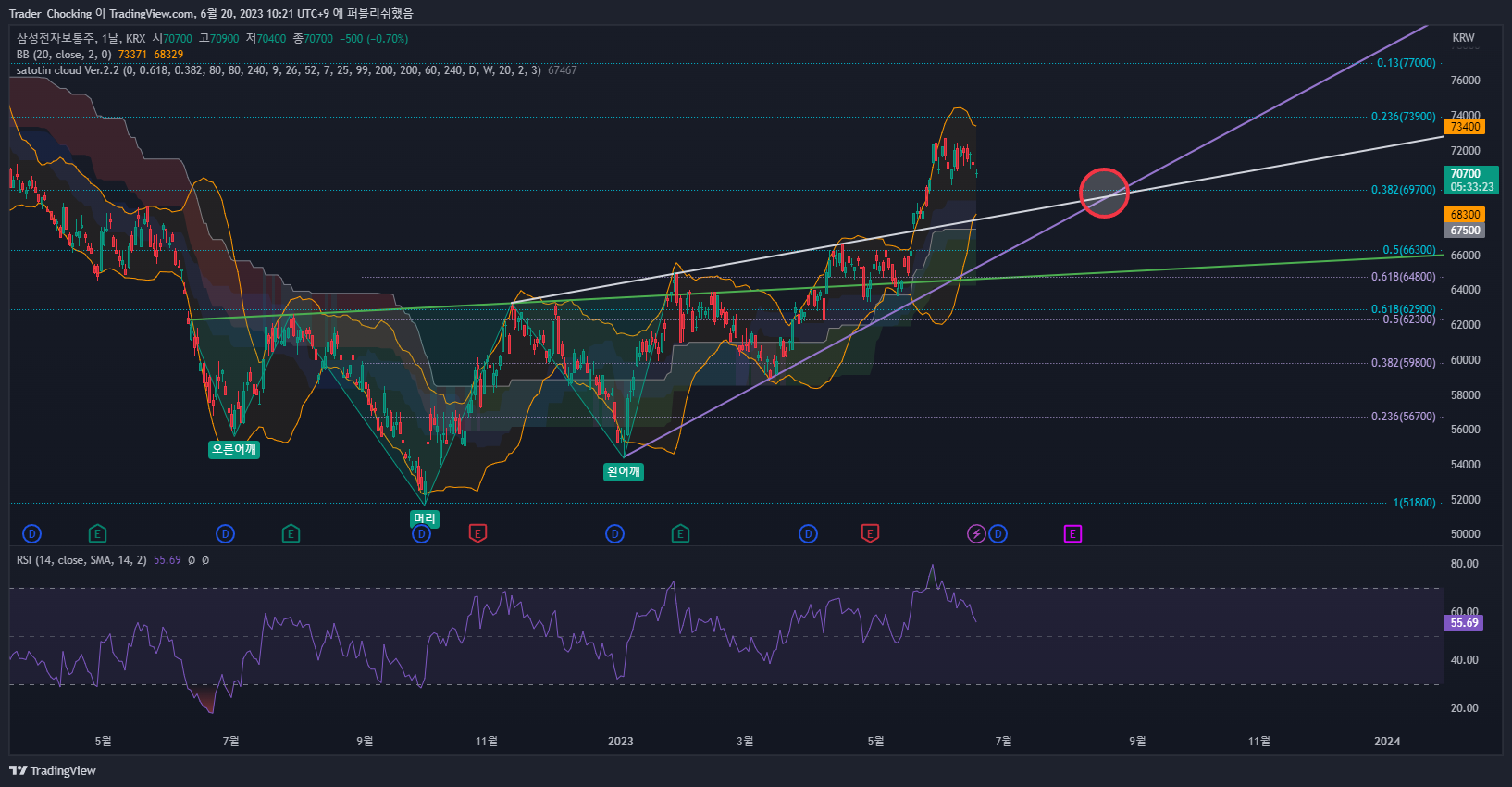Click the 76000 tick on the price scale
Viewport: 1512px width, 787px height.
[x=1466, y=81]
